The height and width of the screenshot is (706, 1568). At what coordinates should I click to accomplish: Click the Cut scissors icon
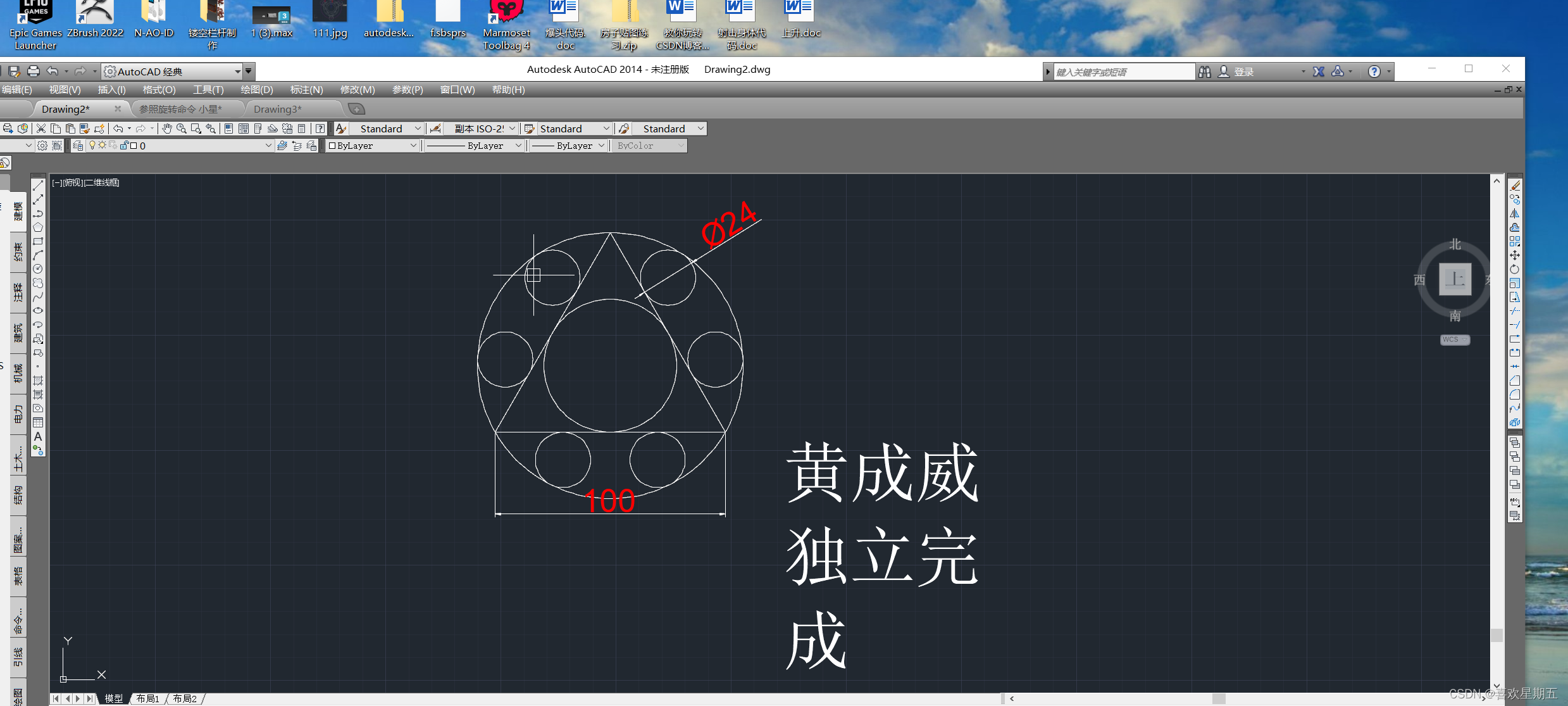(41, 129)
